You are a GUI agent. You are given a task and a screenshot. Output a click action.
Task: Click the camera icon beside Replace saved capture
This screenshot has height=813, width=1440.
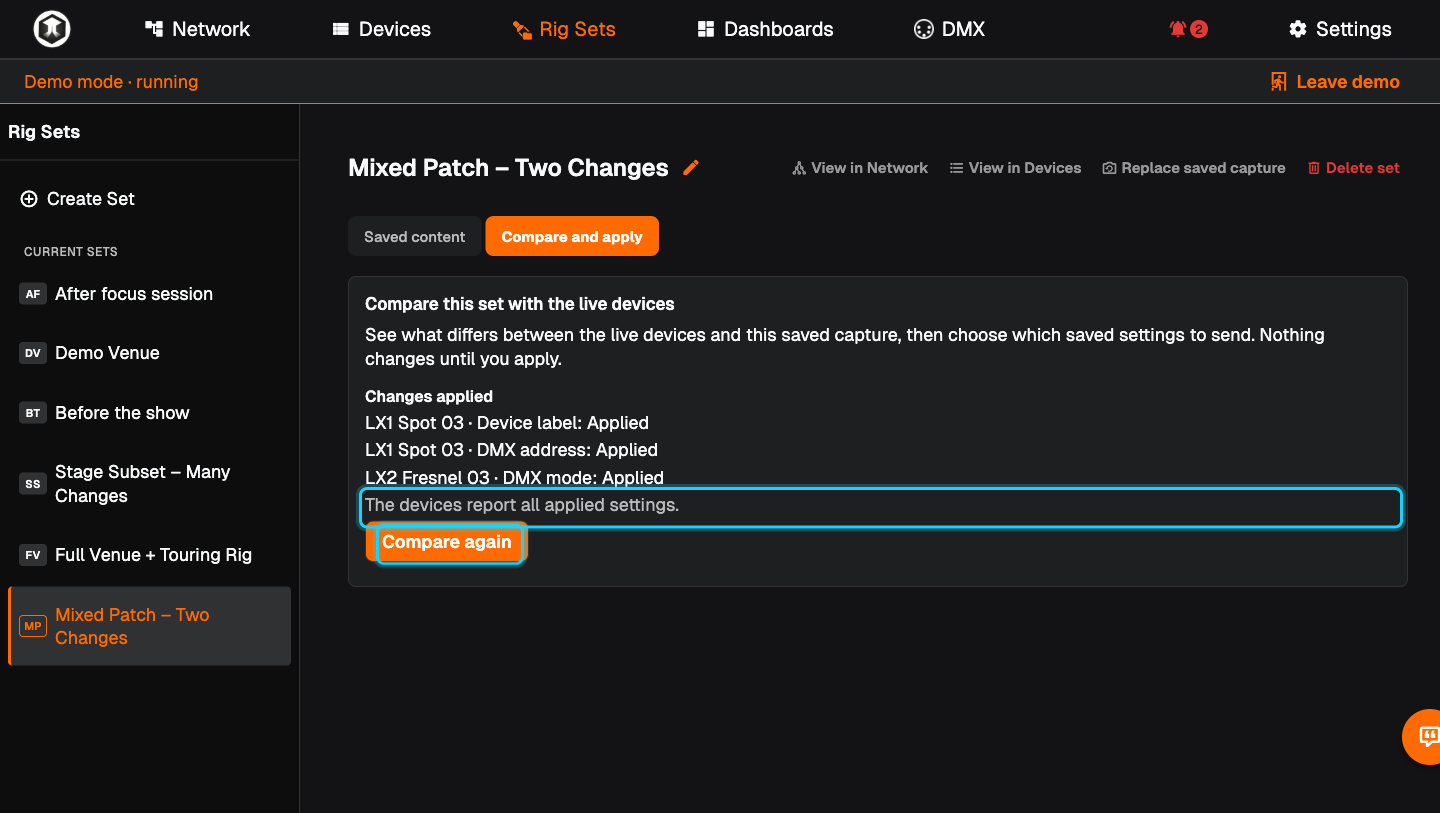1109,168
